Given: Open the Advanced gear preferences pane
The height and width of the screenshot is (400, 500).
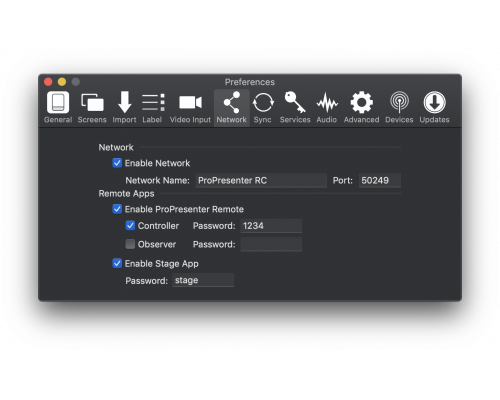Looking at the screenshot, I should pyautogui.click(x=362, y=107).
